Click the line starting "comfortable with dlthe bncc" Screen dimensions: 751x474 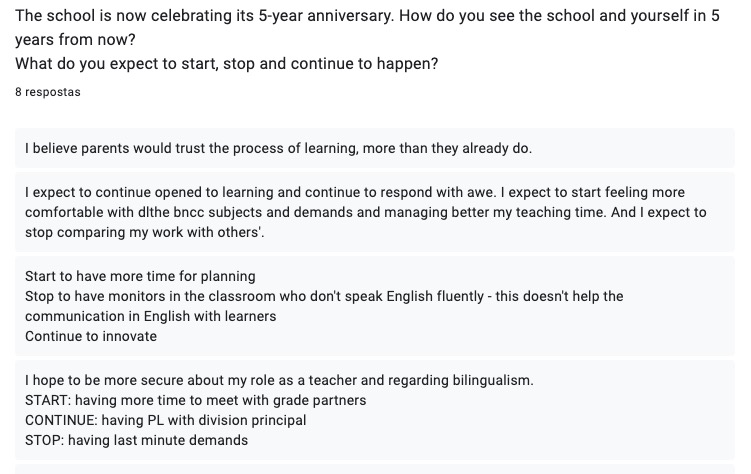click(365, 212)
